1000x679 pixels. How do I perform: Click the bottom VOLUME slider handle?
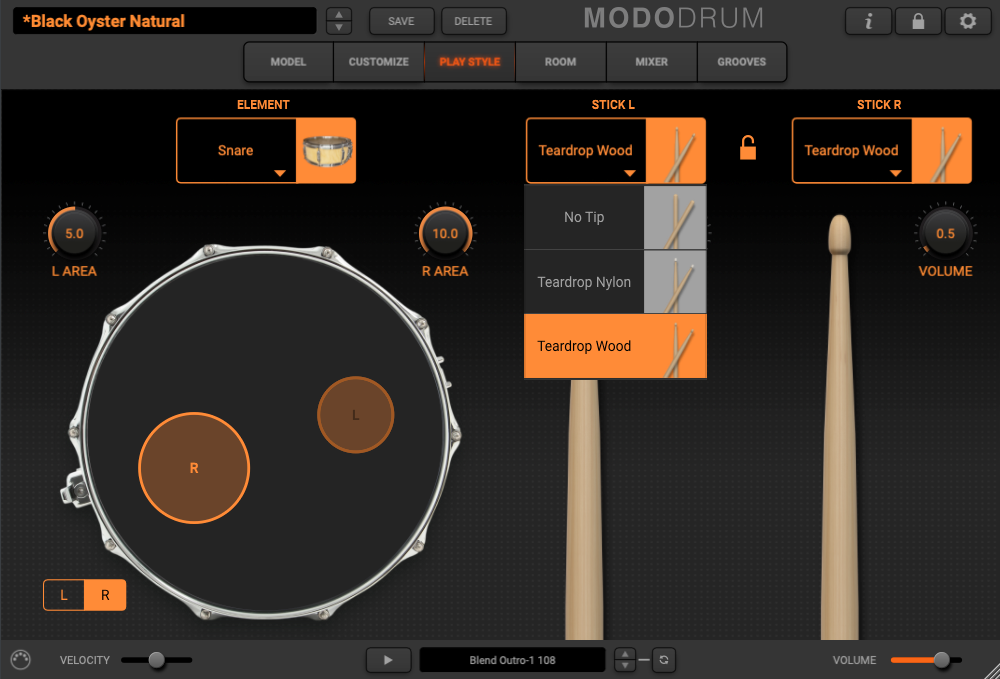coord(941,660)
